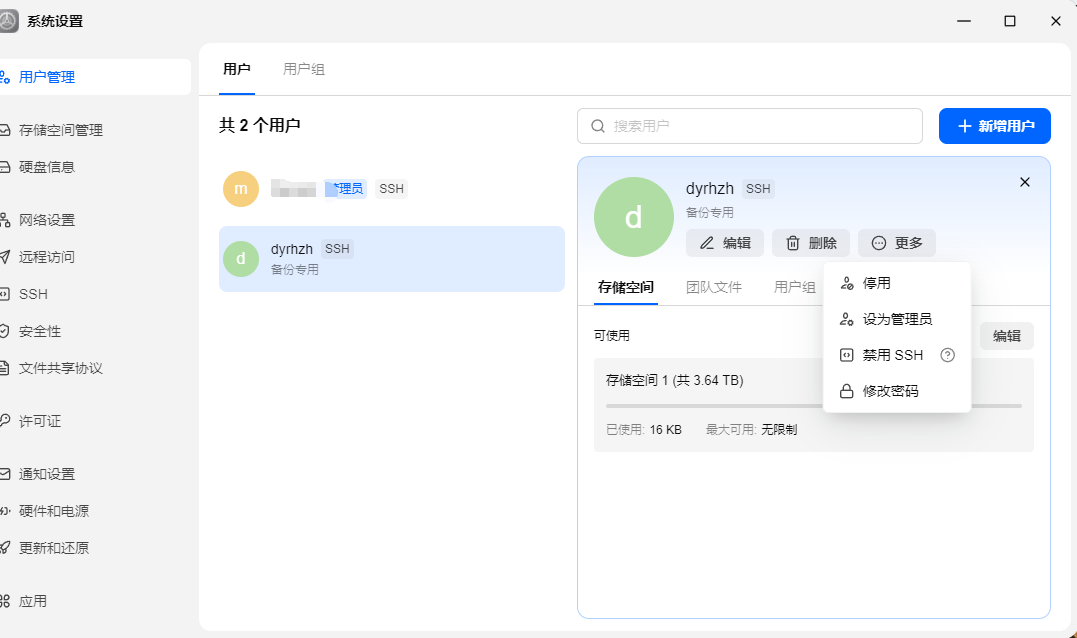Switch to the 用户 tab
The height and width of the screenshot is (638, 1077).
[237, 69]
